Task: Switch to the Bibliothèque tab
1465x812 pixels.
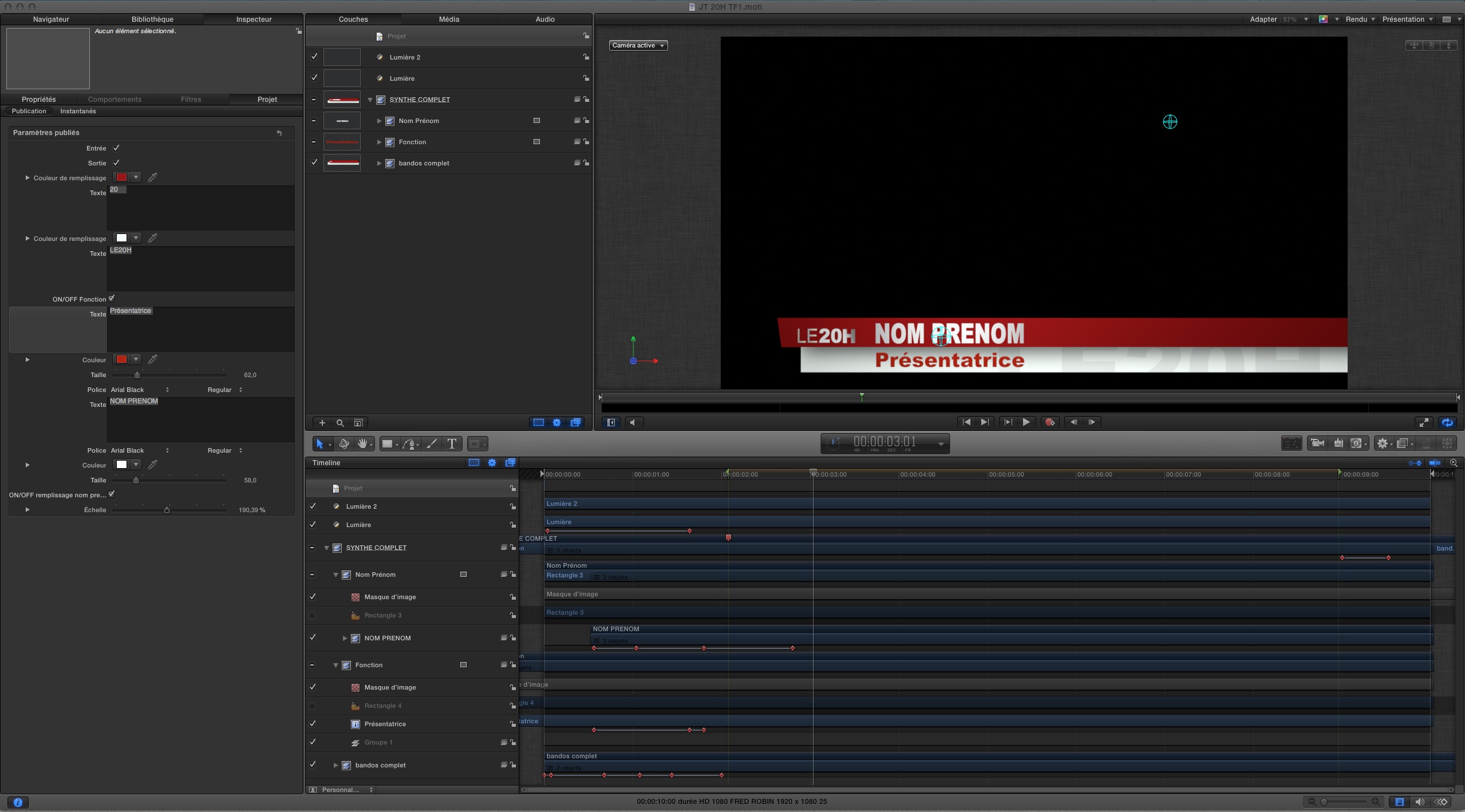Action: point(152,19)
